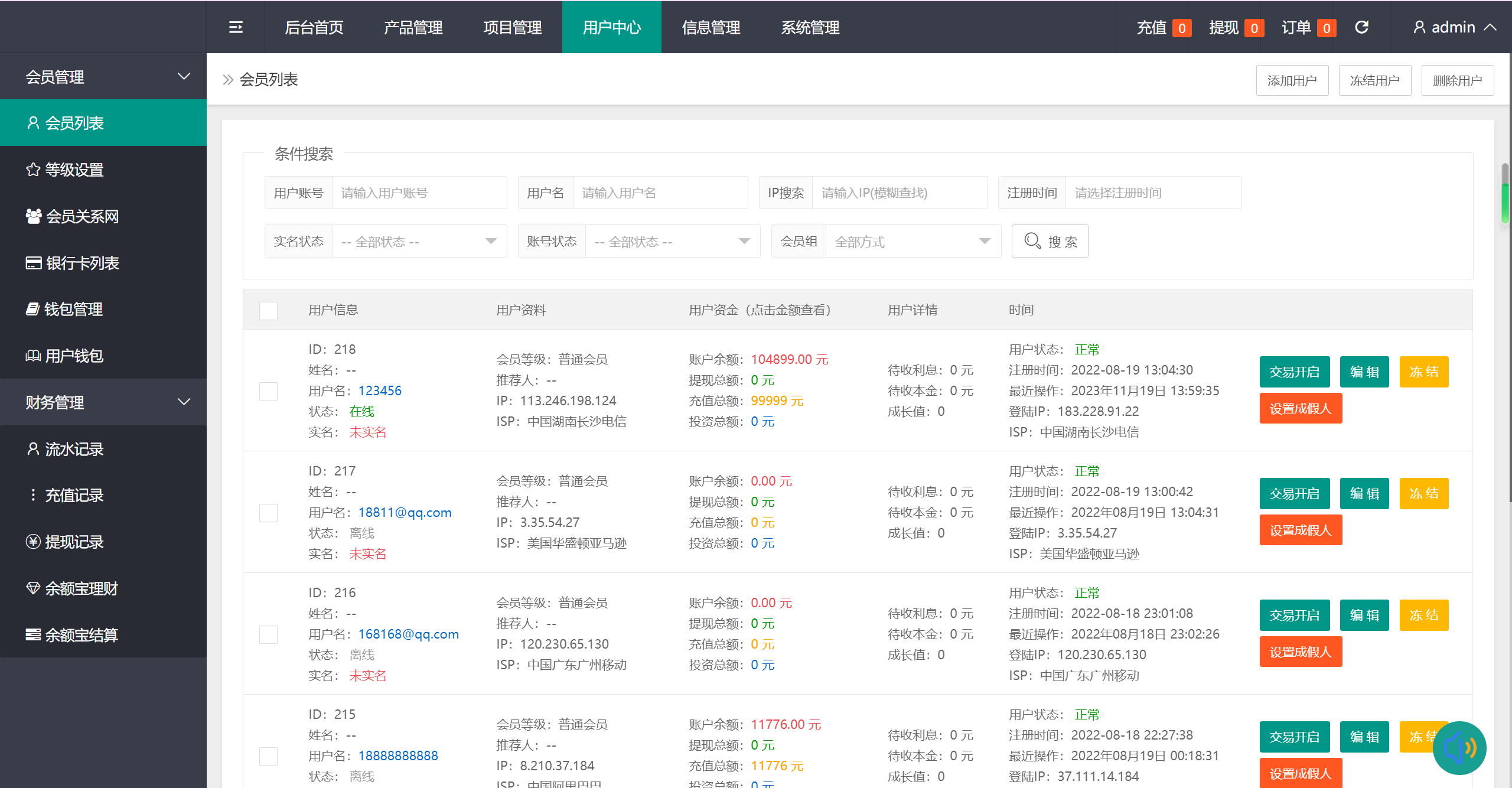1512x788 pixels.
Task: Click the floating speaker sound icon
Action: [1459, 748]
